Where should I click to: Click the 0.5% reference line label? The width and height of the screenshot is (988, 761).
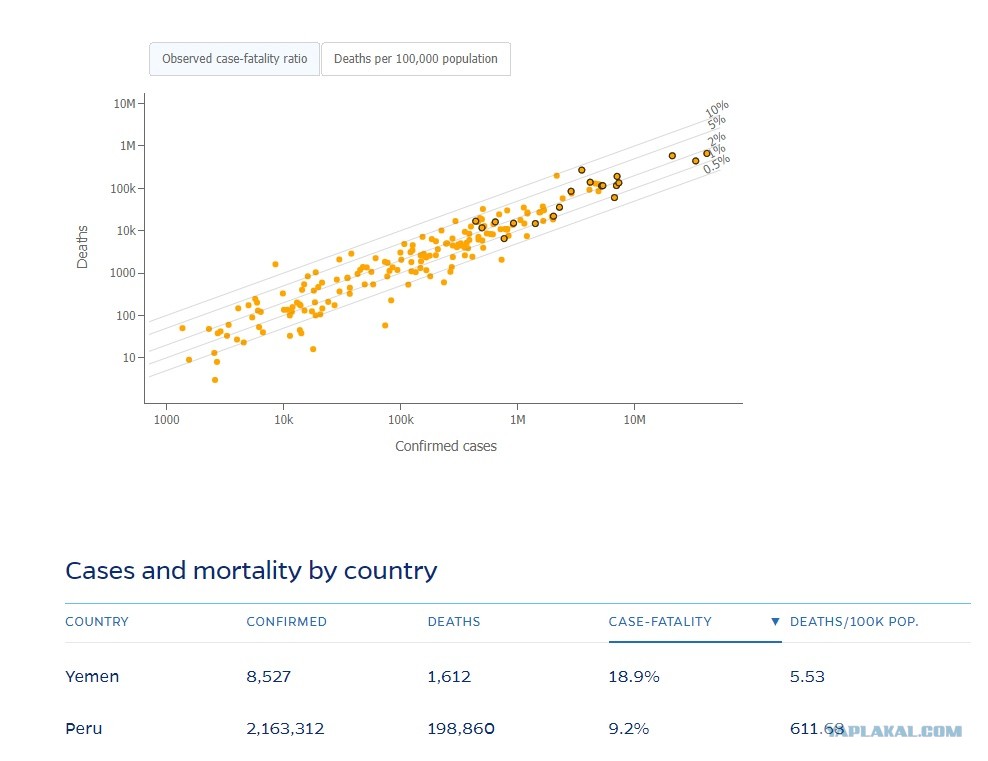pyautogui.click(x=717, y=164)
